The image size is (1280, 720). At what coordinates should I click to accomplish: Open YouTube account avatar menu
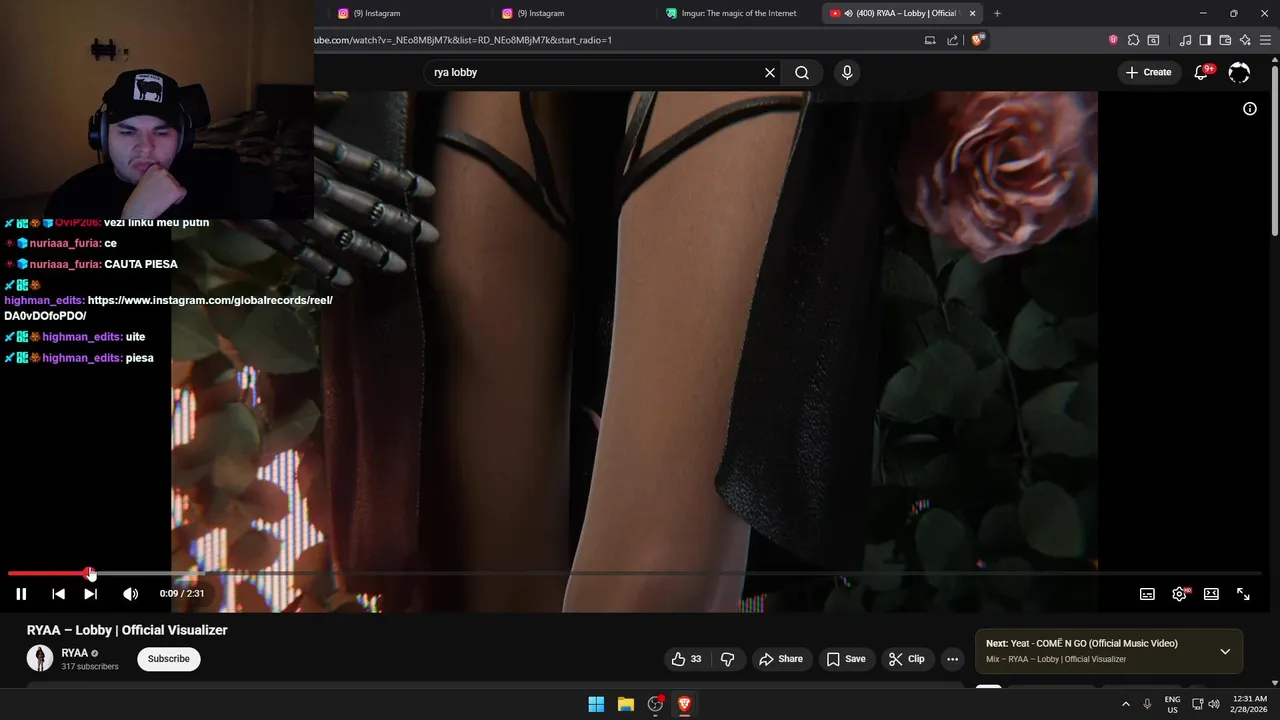(1239, 72)
